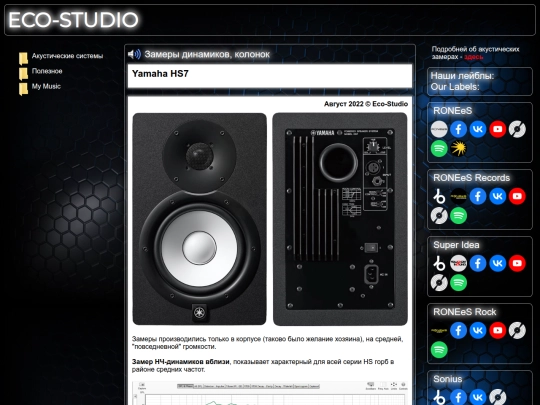Click the RONEeS Records vinyl disc icon
This screenshot has height=405, width=540.
[439, 216]
